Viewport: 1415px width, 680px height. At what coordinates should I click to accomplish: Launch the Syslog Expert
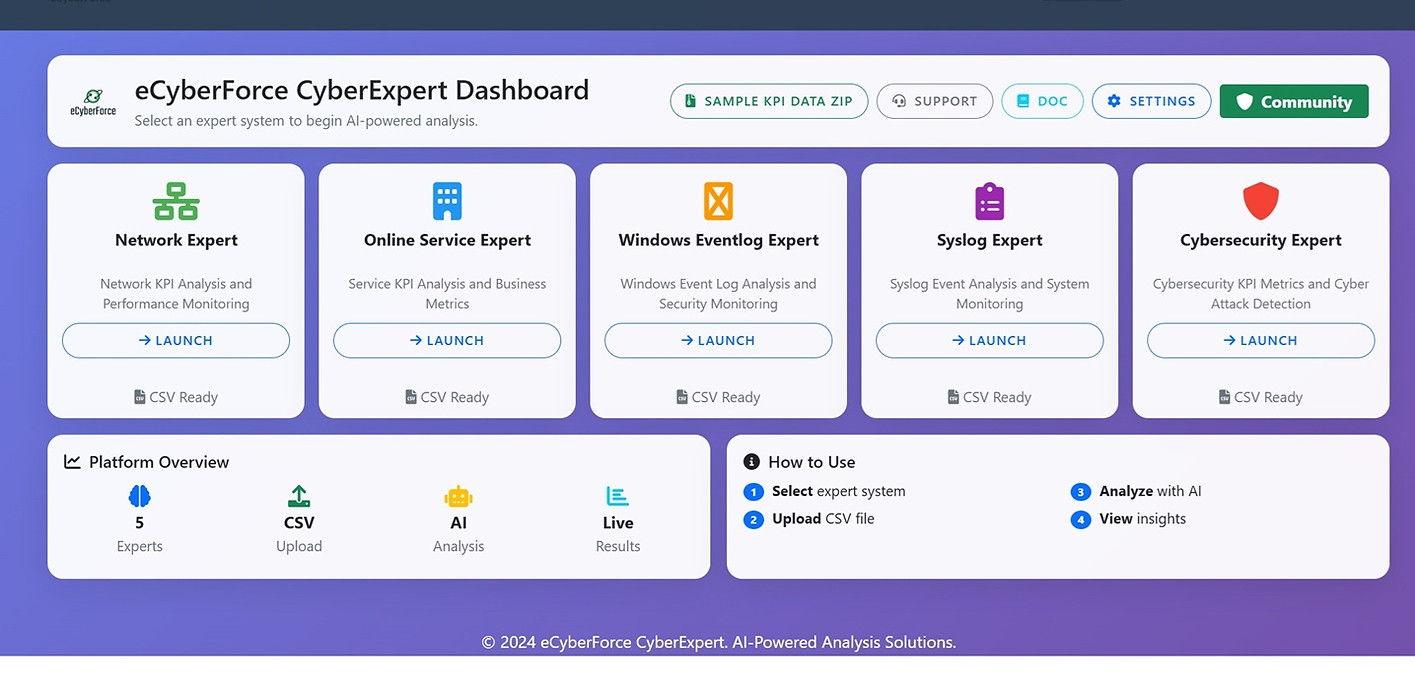(x=989, y=340)
